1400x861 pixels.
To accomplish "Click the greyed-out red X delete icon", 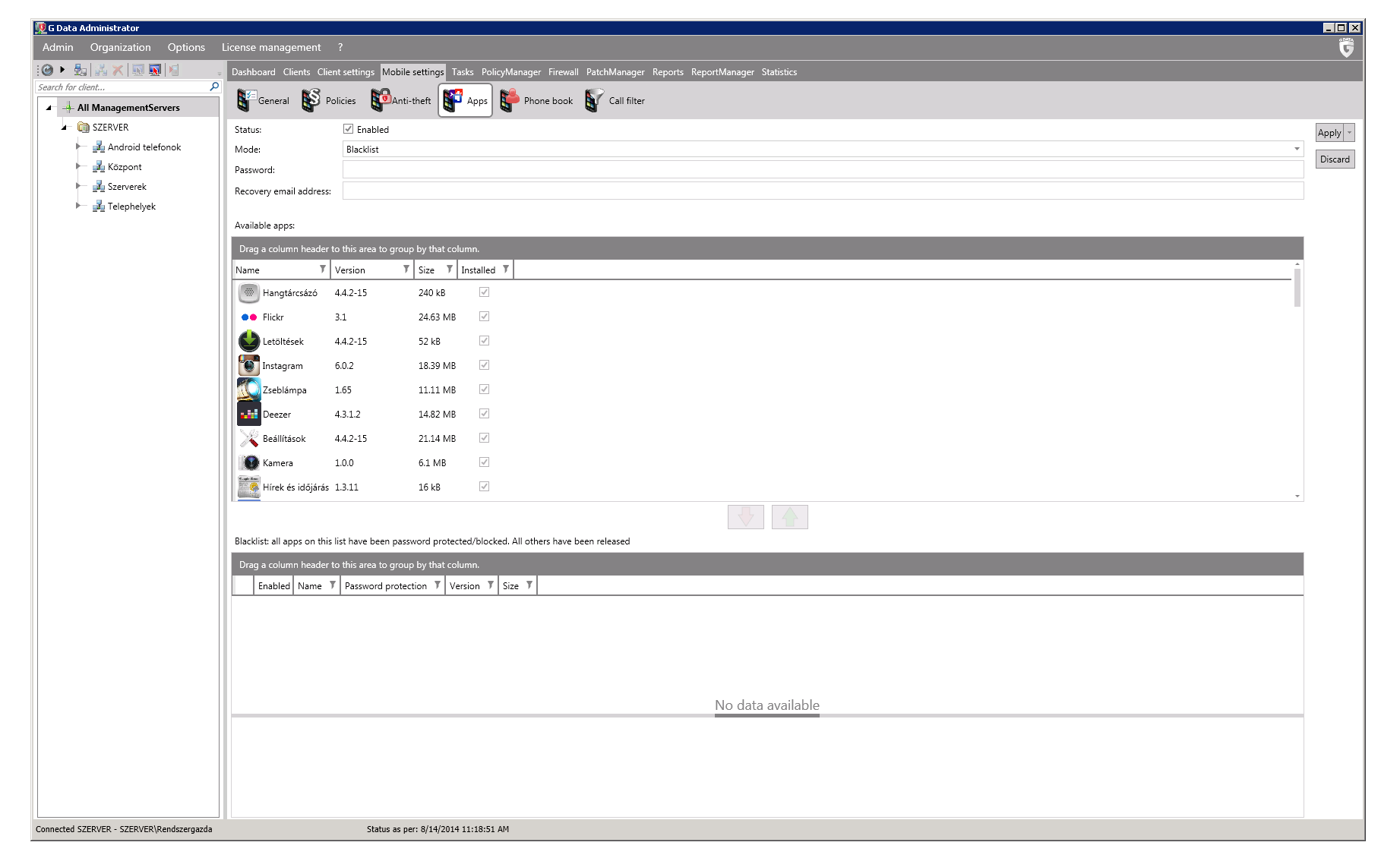I will pos(118,70).
